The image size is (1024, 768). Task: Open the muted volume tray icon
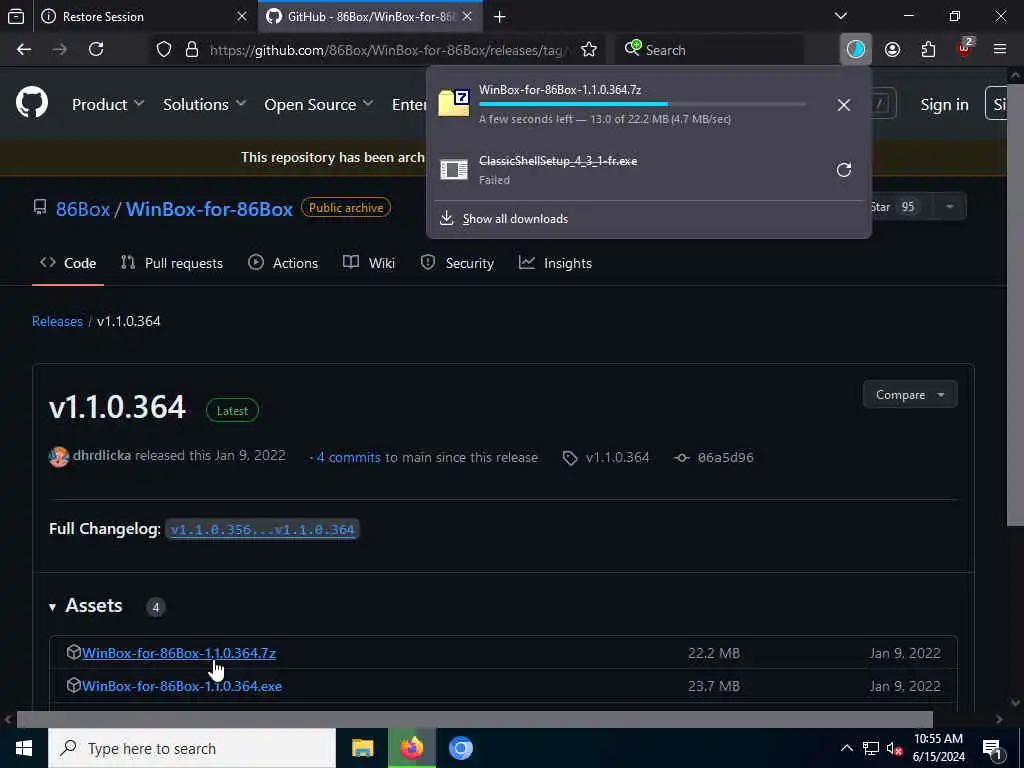point(894,748)
